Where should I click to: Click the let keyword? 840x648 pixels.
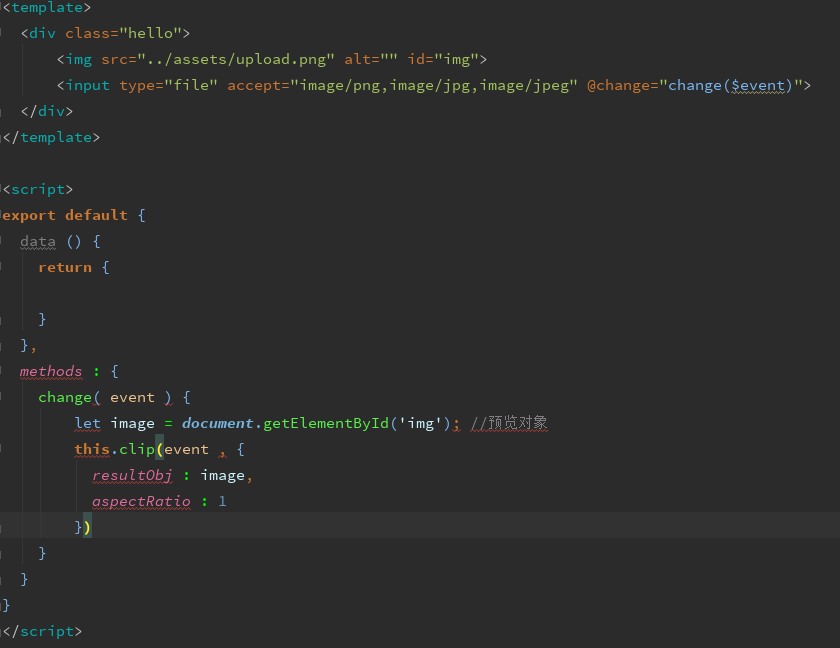pos(87,423)
